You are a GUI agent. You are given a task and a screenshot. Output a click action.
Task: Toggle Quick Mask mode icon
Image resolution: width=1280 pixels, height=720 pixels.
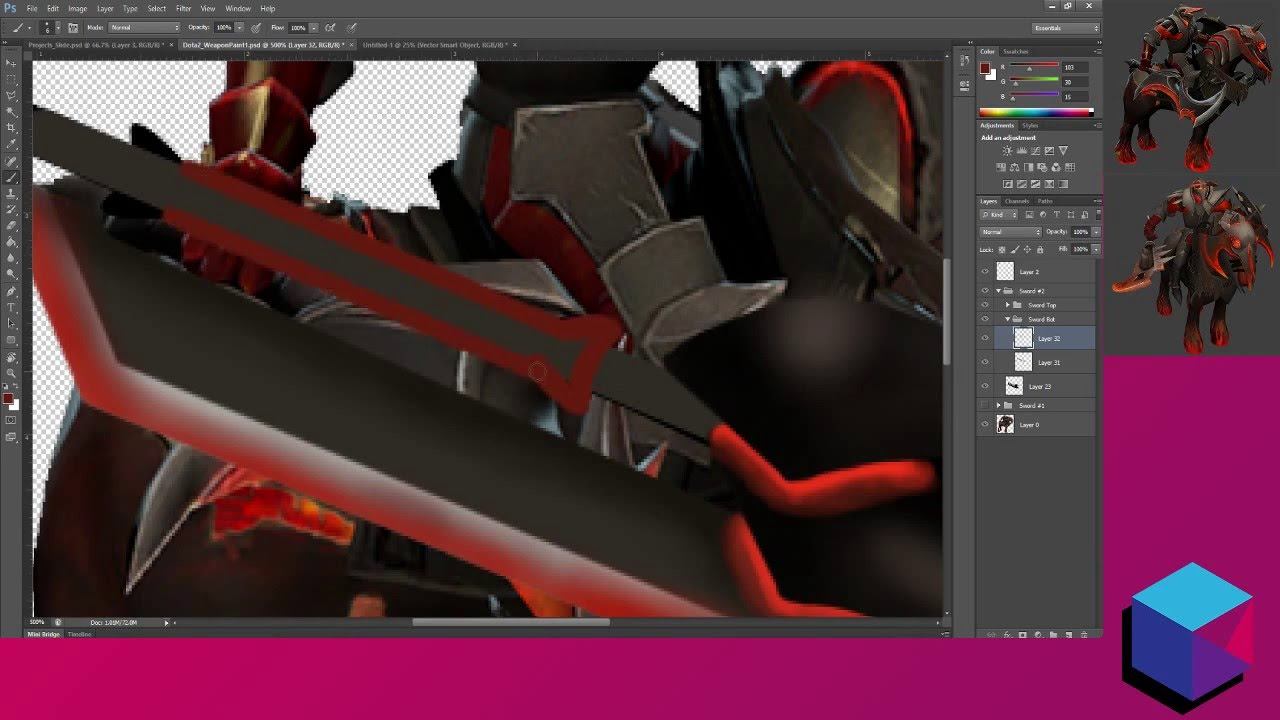pos(11,420)
